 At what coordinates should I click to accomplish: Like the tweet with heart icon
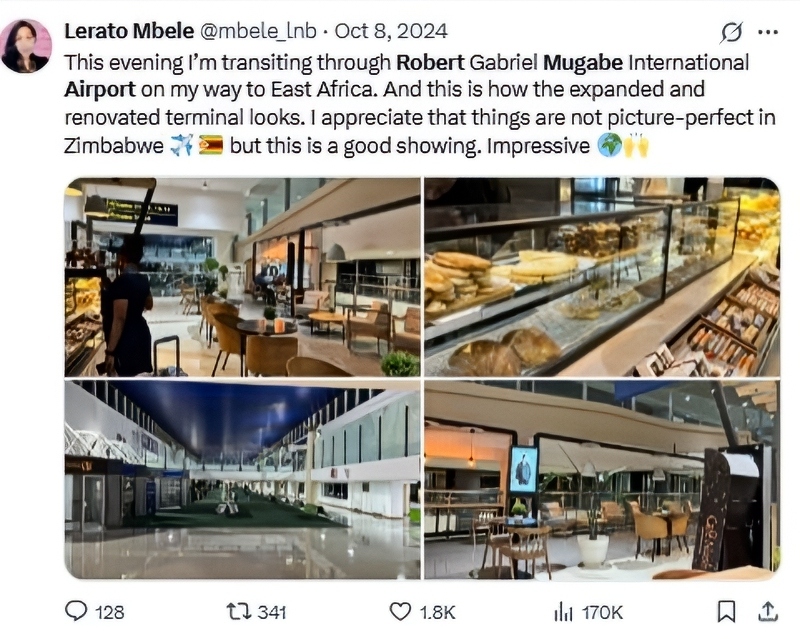(x=400, y=611)
